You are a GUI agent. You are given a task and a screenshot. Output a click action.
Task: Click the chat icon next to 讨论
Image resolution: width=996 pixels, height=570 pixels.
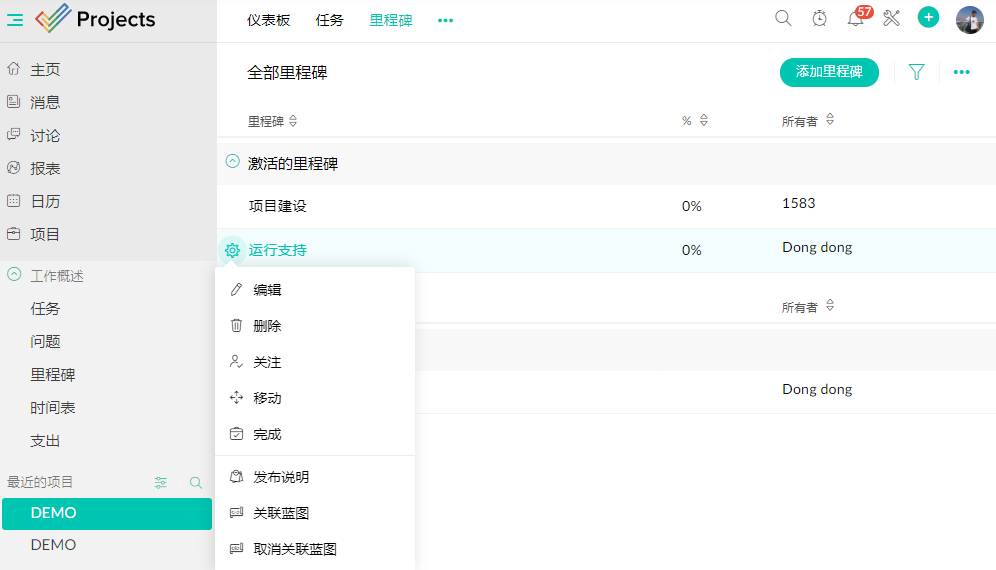click(x=13, y=135)
